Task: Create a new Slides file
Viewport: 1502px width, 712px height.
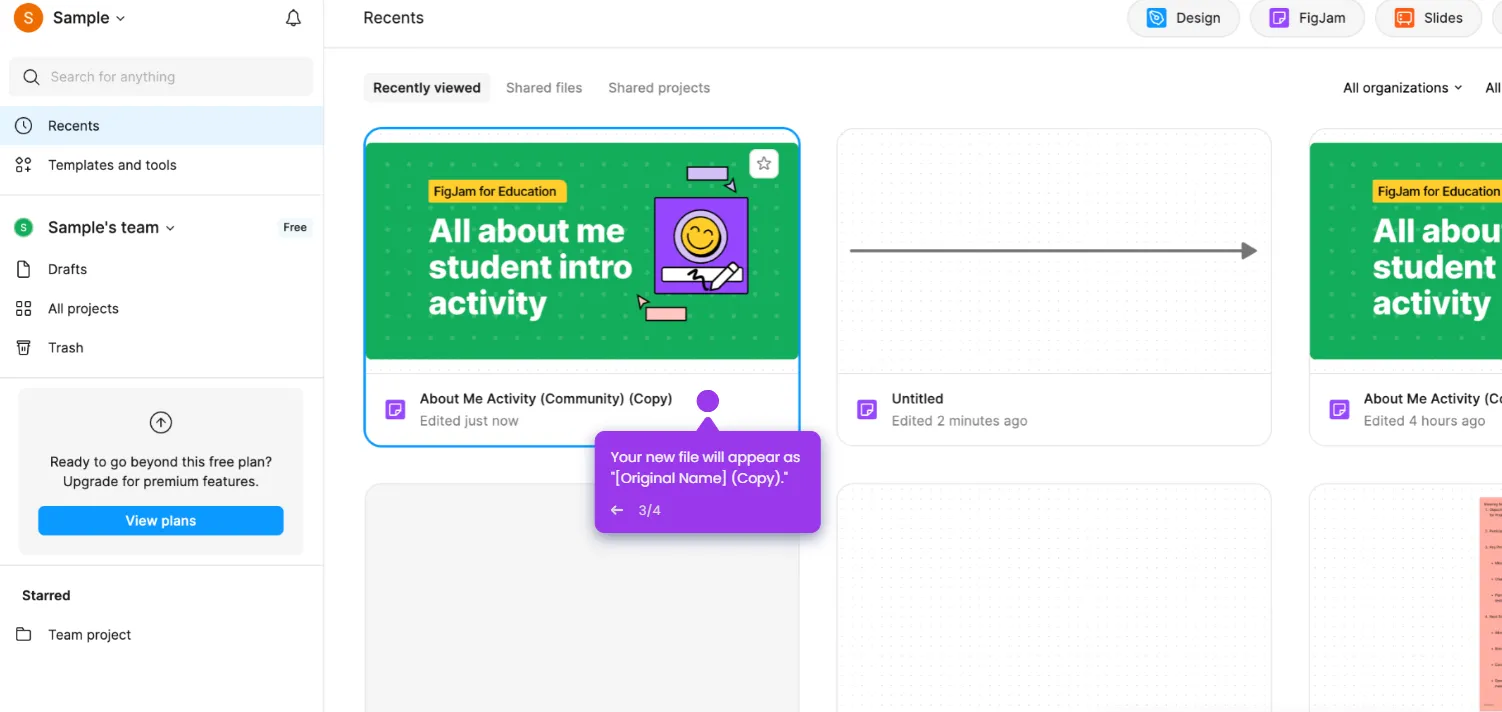Action: pos(1429,18)
